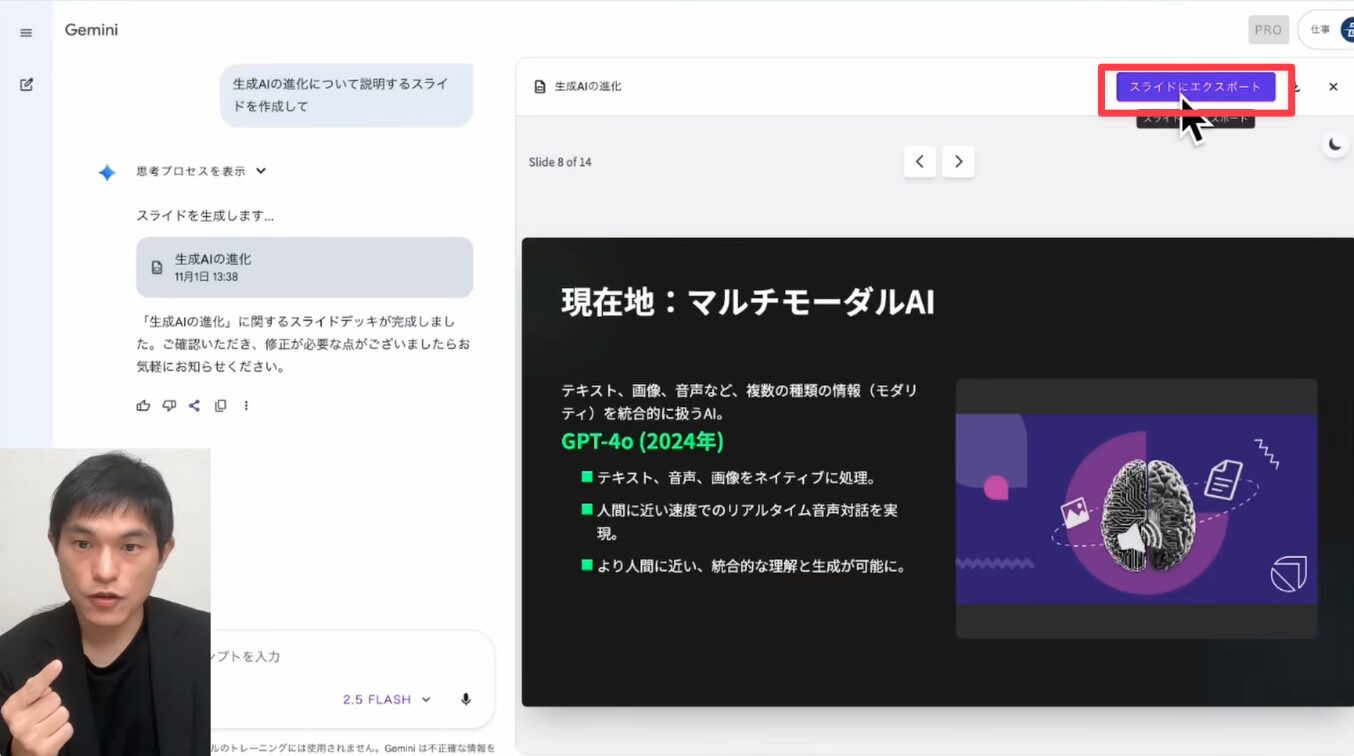This screenshot has height=756, width=1354.
Task: Open the 生成AIの進化 file card in chat
Action: [x=304, y=267]
